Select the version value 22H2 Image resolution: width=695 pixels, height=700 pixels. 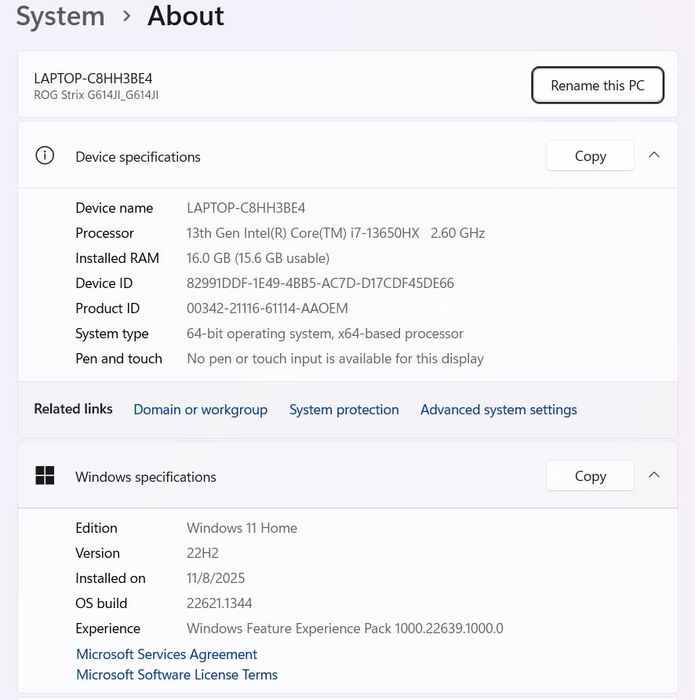203,553
